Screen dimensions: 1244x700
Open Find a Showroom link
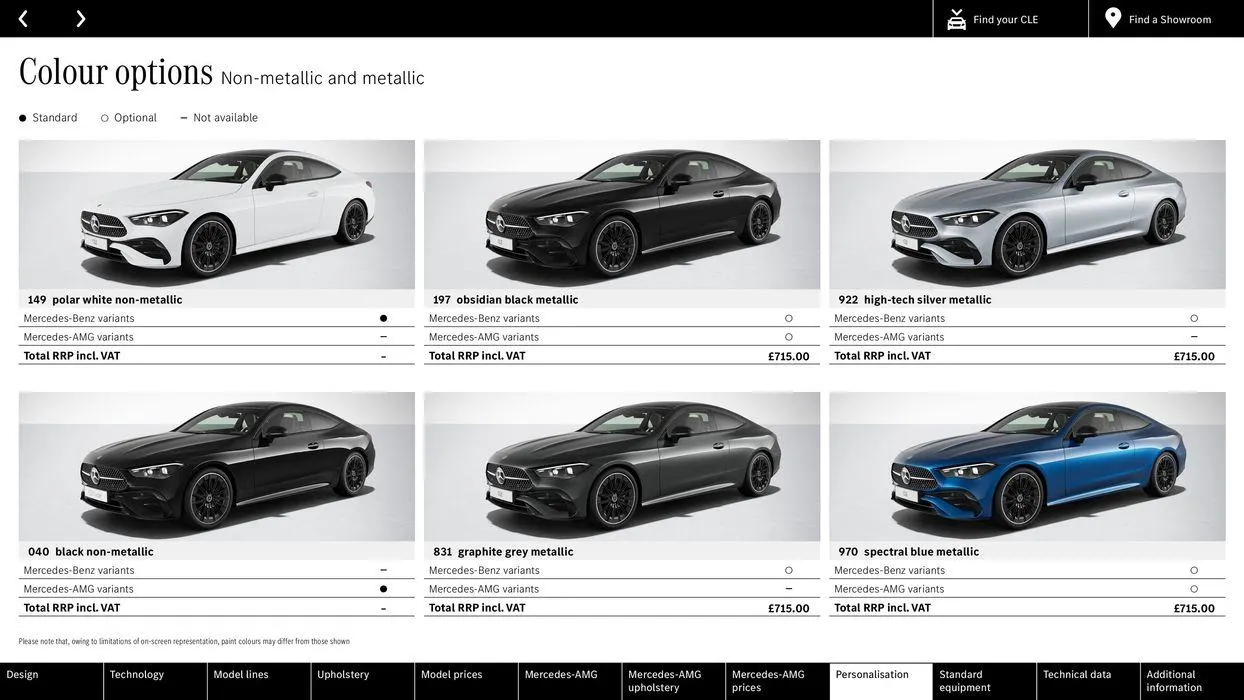1169,19
